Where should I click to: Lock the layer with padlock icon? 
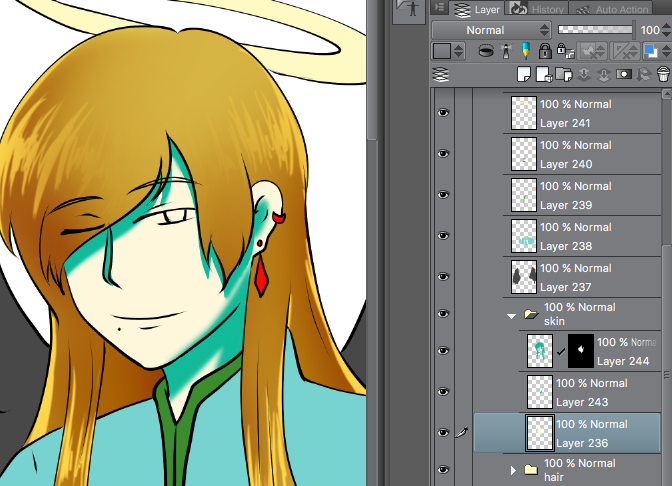pyautogui.click(x=545, y=51)
